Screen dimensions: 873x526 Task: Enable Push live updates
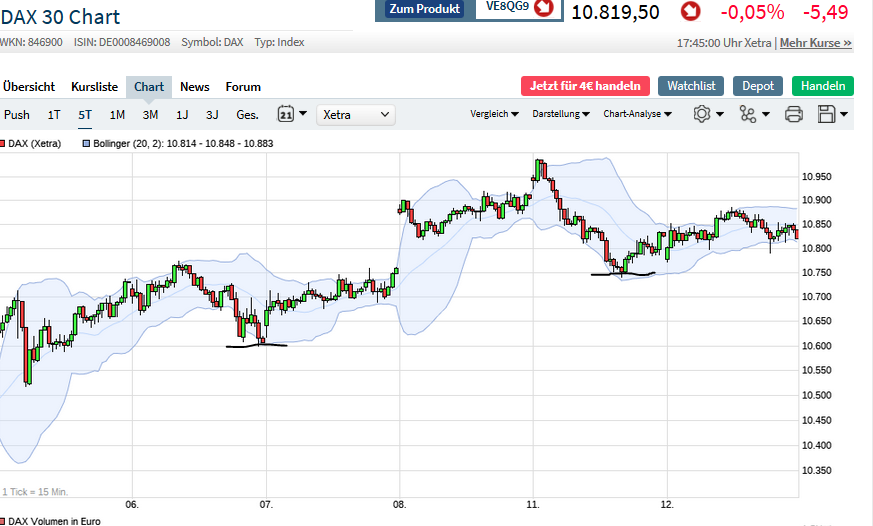coord(17,115)
